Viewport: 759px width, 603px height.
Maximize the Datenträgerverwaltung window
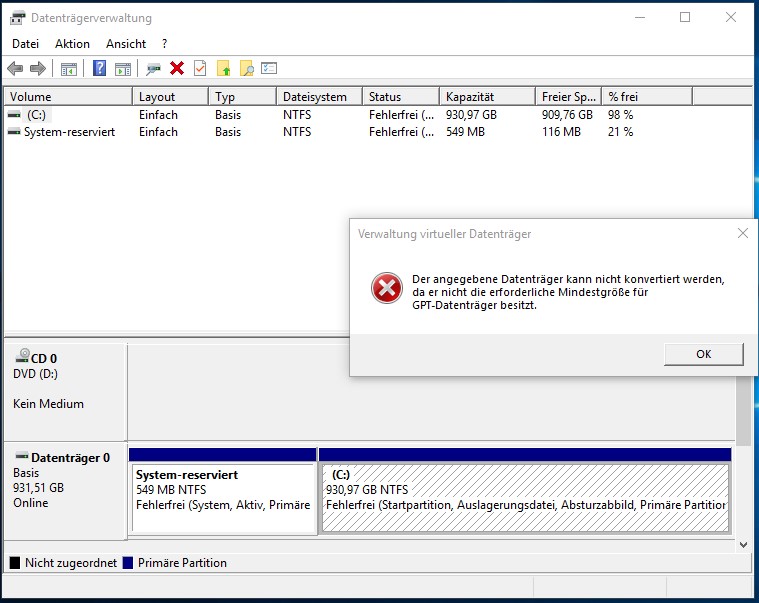(684, 17)
